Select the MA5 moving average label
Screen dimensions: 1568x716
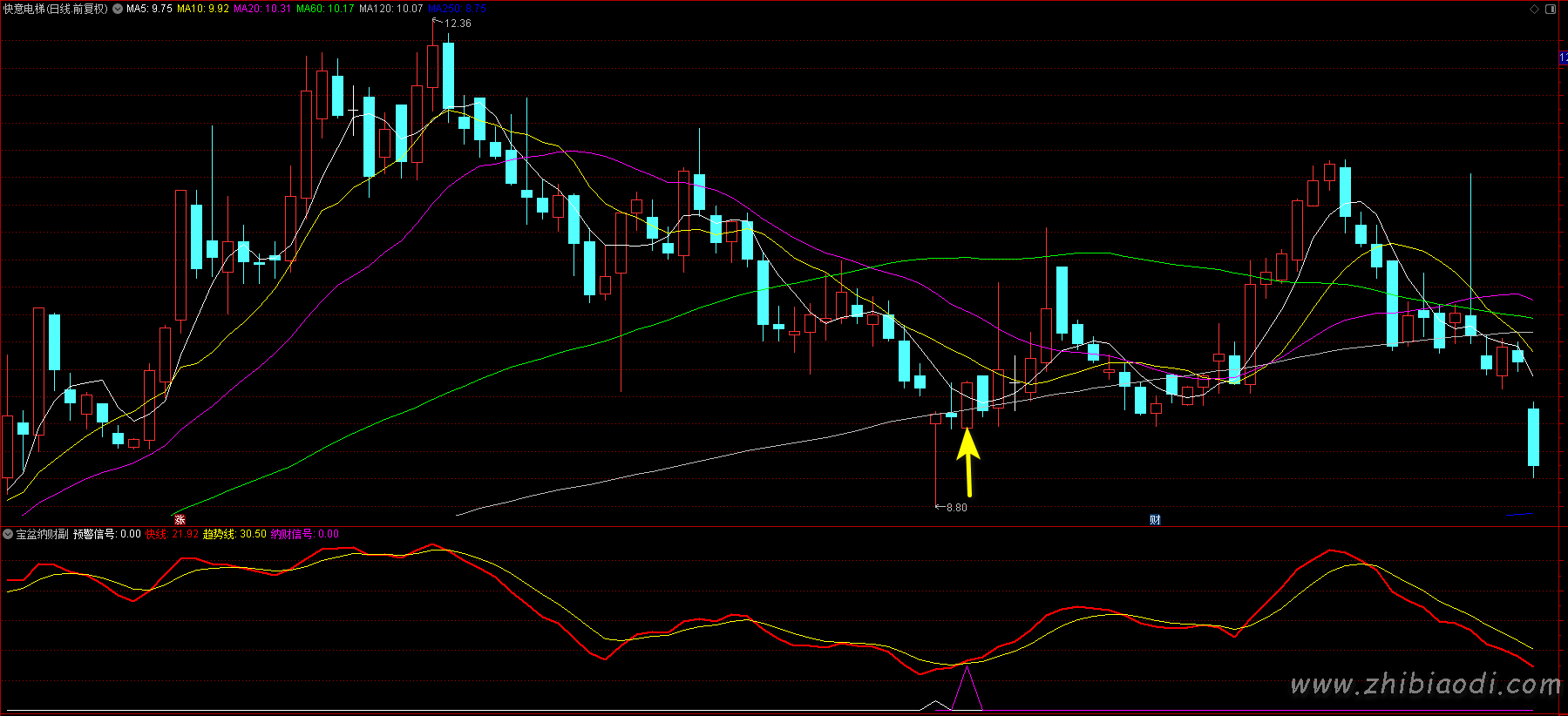pos(149,9)
